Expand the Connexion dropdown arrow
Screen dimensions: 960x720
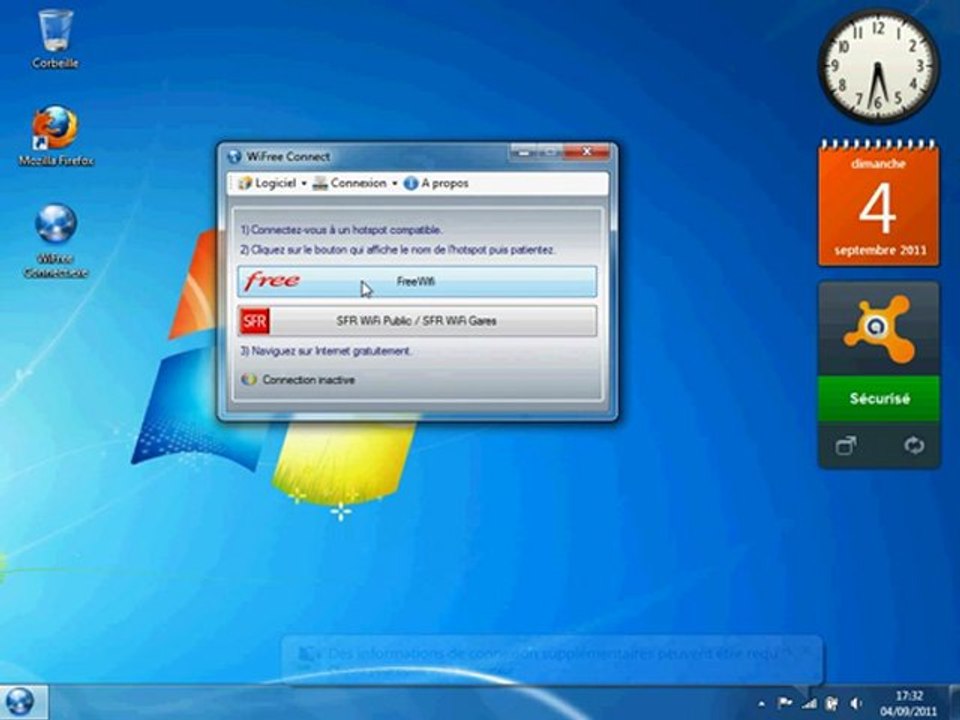point(395,184)
